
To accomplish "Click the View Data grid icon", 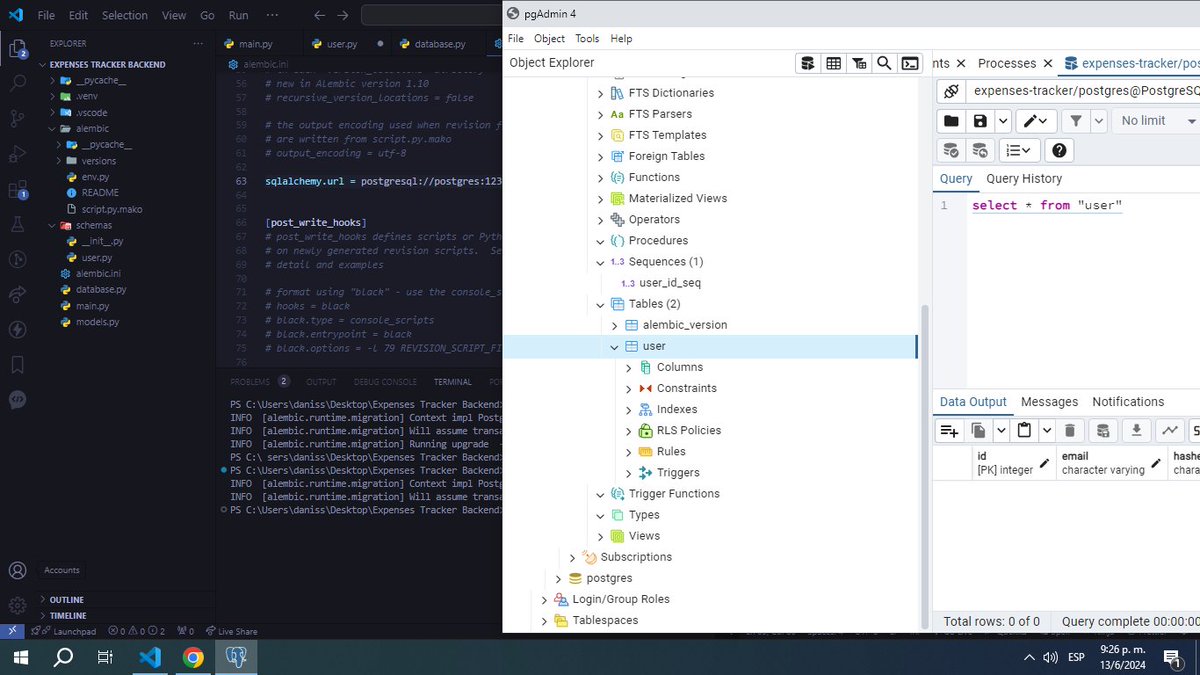I will [833, 62].
